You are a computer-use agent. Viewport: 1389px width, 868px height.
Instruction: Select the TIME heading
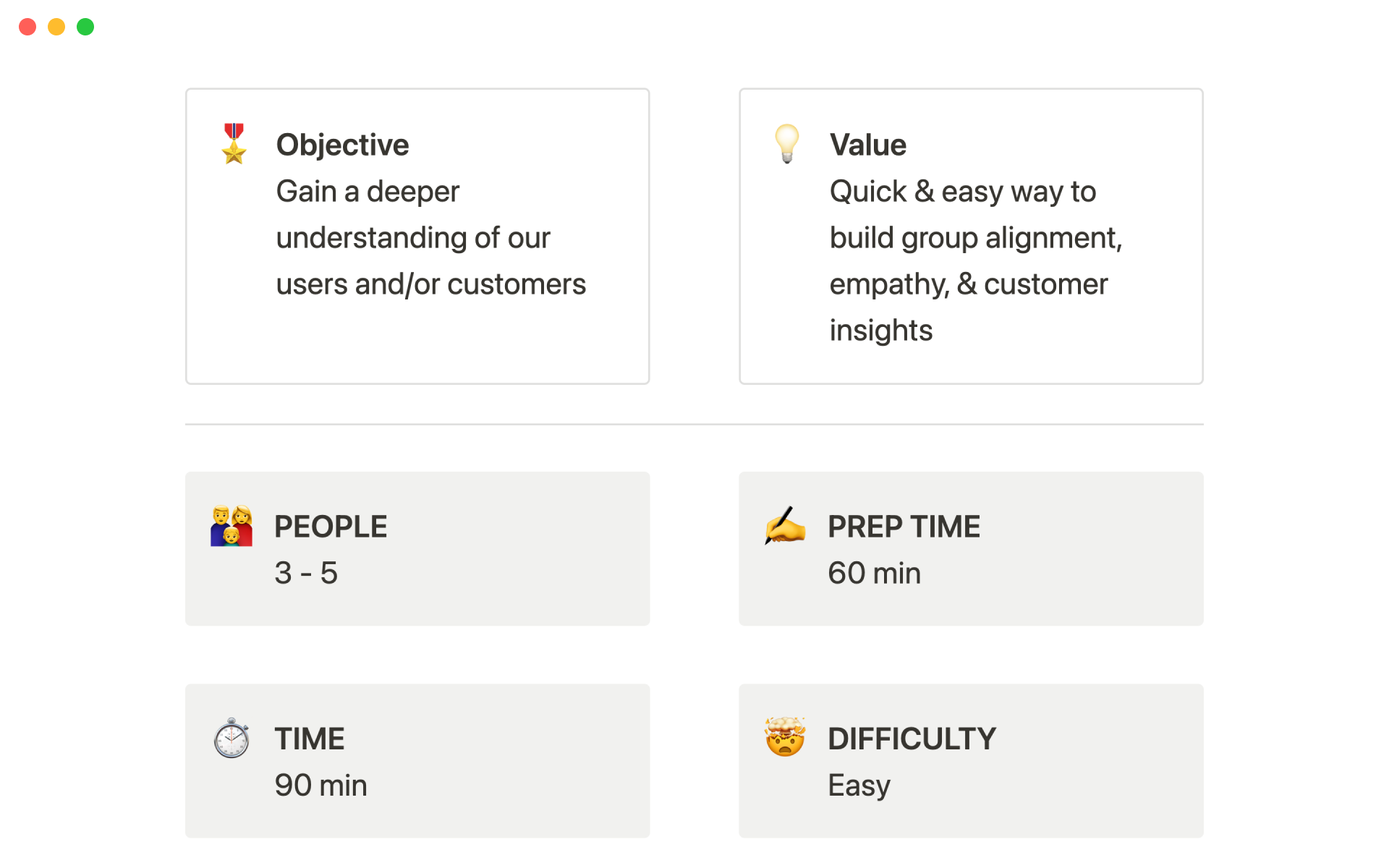(309, 739)
